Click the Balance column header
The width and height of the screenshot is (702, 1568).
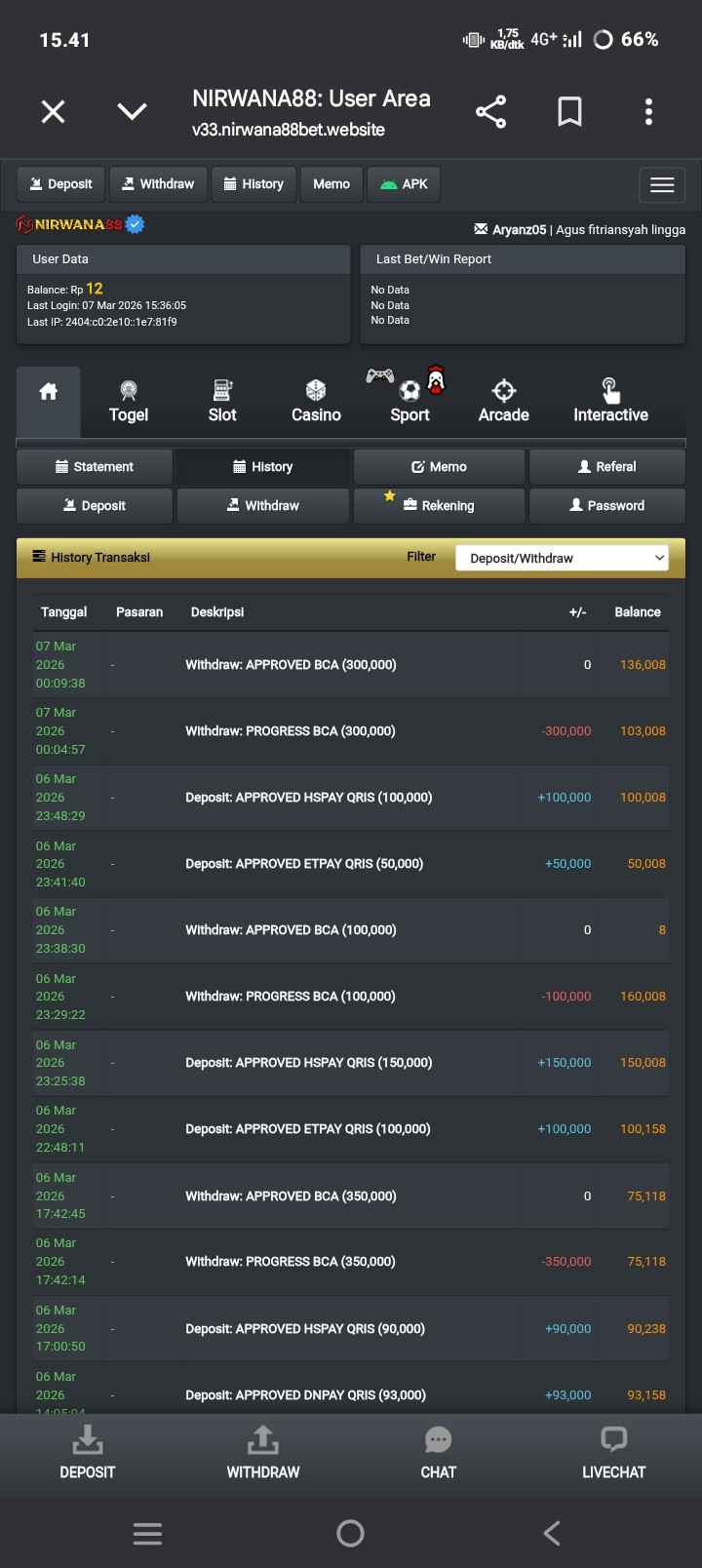638,612
